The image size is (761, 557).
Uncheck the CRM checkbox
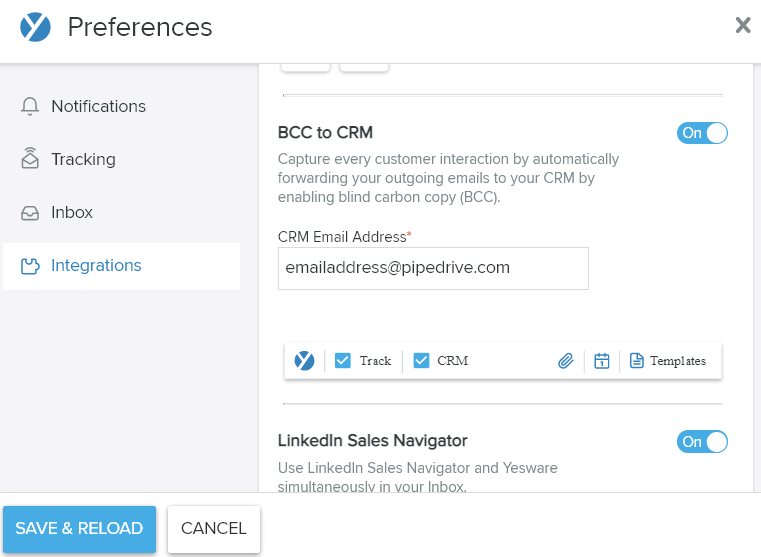coord(421,360)
